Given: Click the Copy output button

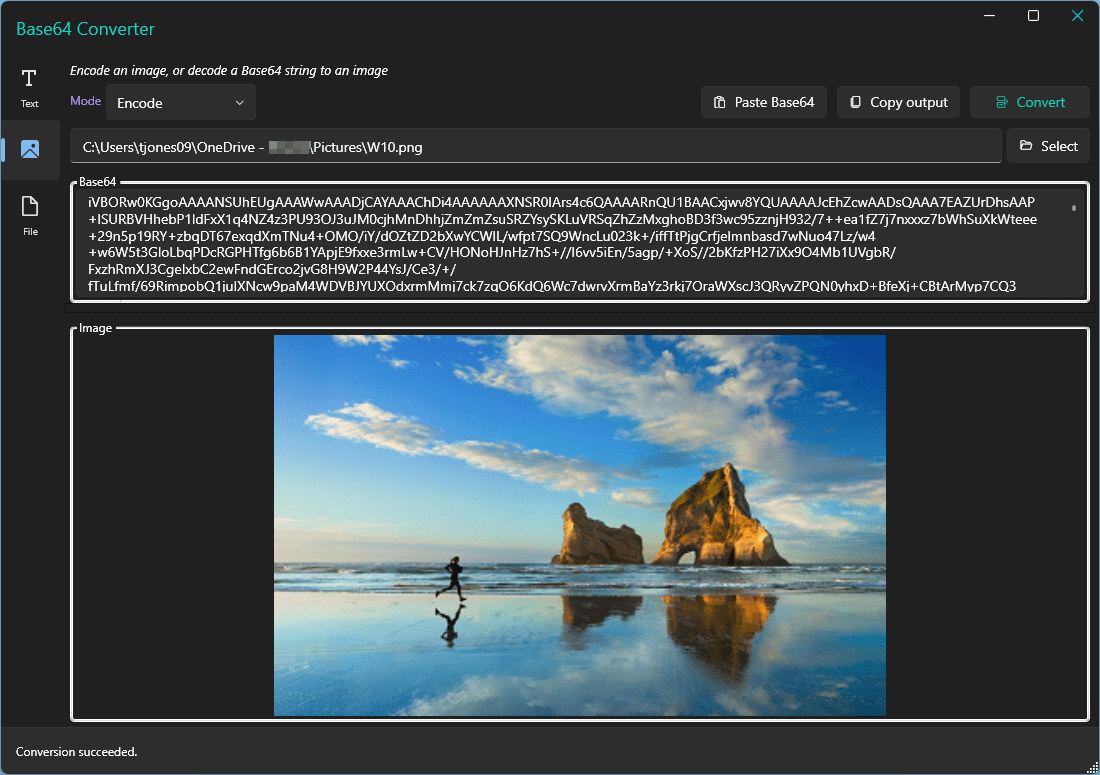Looking at the screenshot, I should [x=898, y=102].
